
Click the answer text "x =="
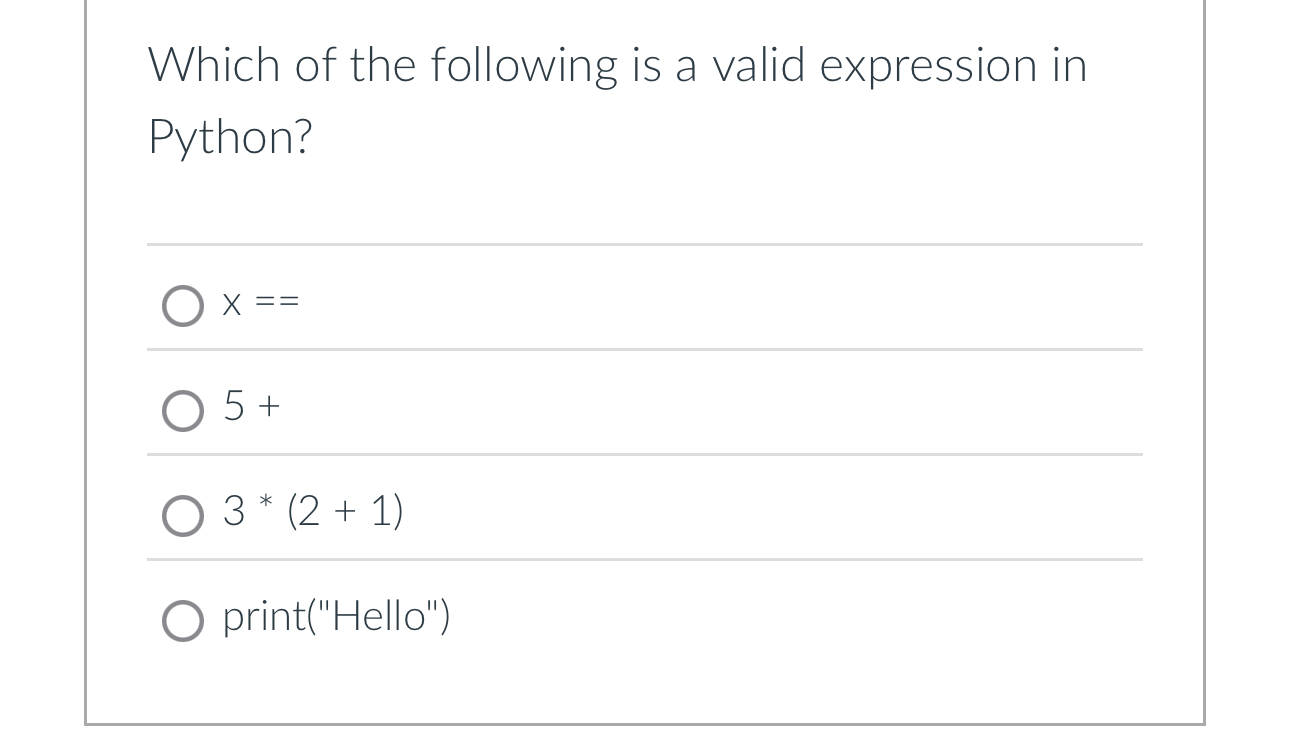259,303
